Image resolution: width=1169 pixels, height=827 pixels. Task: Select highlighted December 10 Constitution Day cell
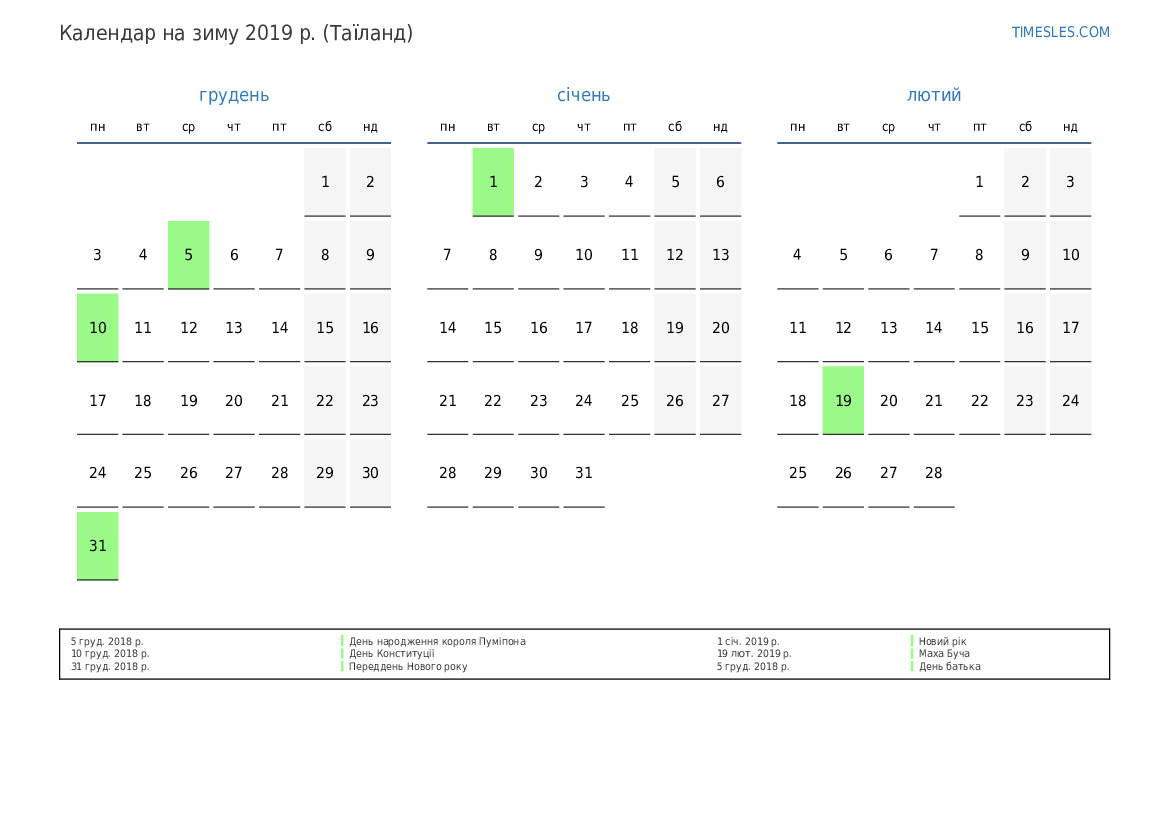pos(97,328)
